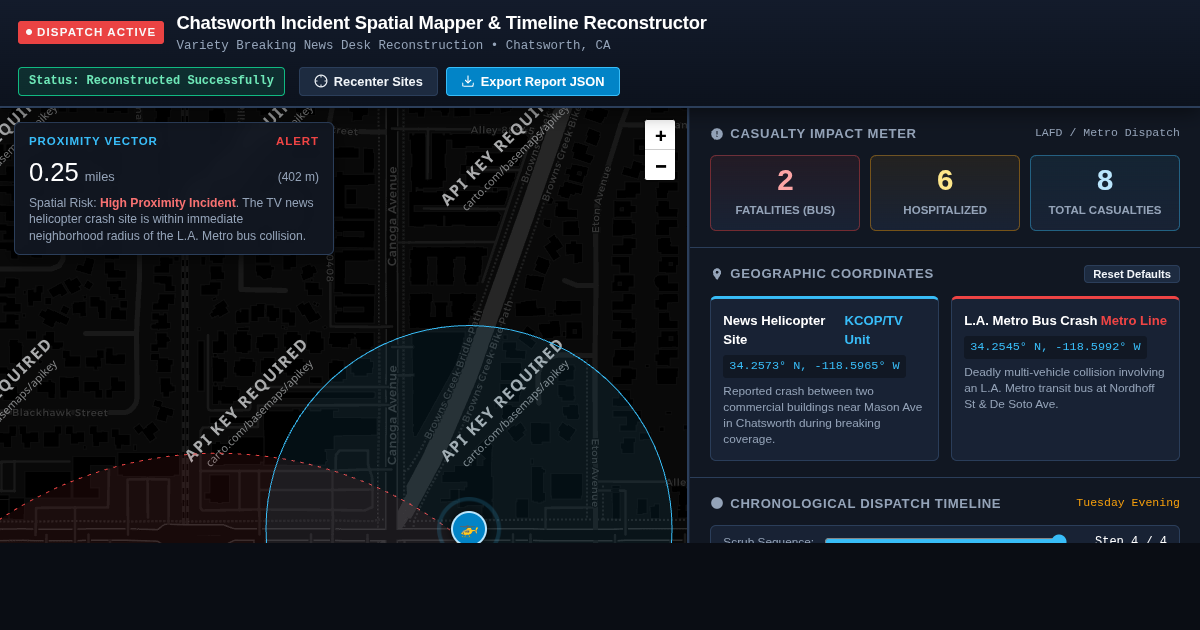Click the download icon in Export Report
Screen dimensions: 1200x630
468,81
